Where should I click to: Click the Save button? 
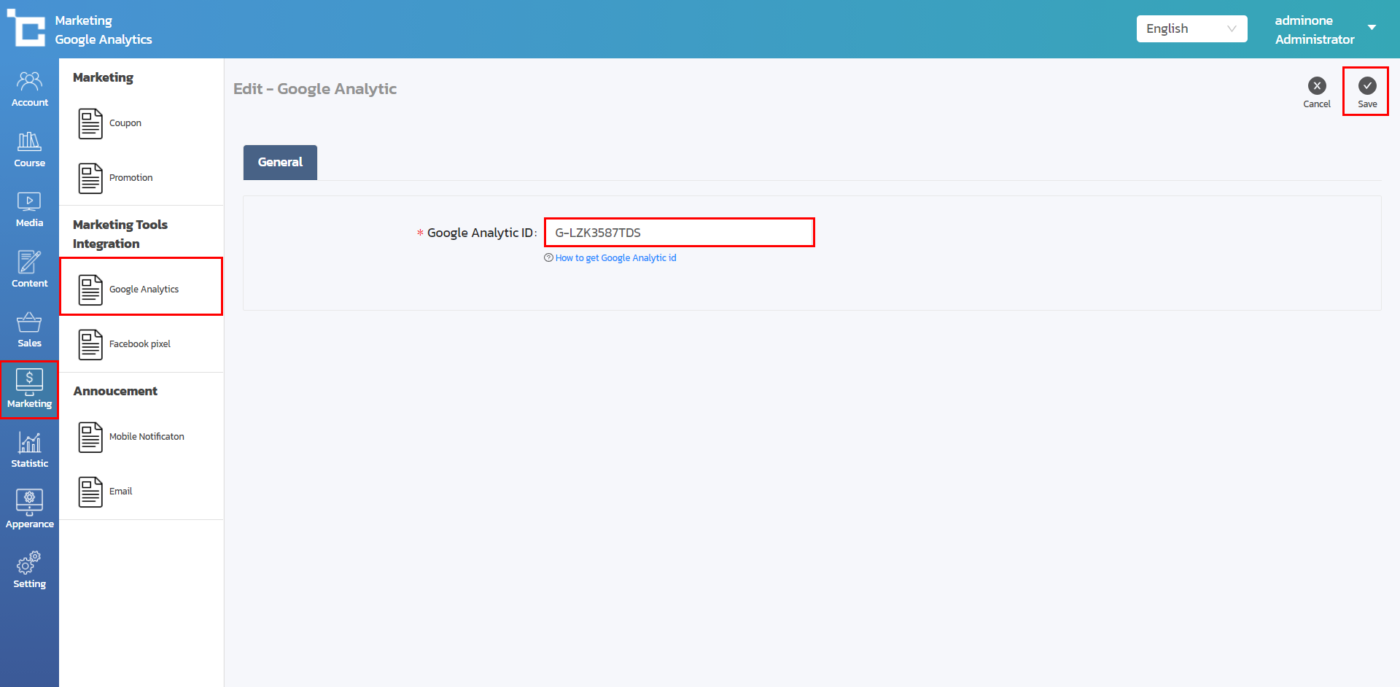pos(1366,91)
